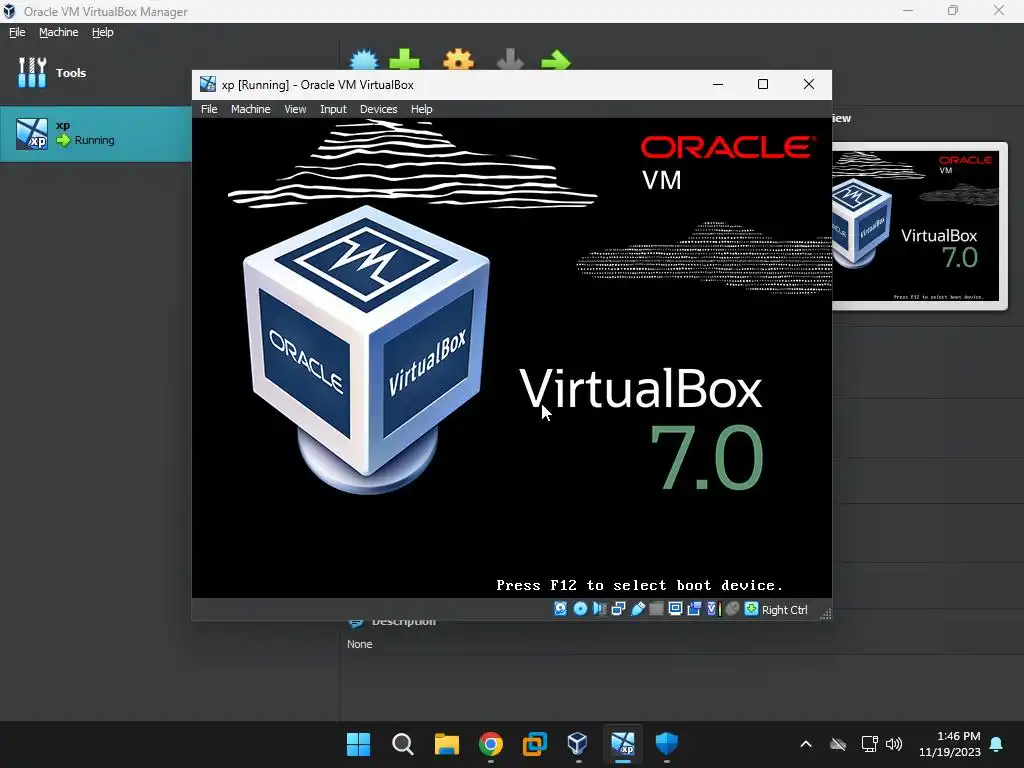Open the View menu in the VM window
Image resolution: width=1024 pixels, height=768 pixels.
pos(295,109)
